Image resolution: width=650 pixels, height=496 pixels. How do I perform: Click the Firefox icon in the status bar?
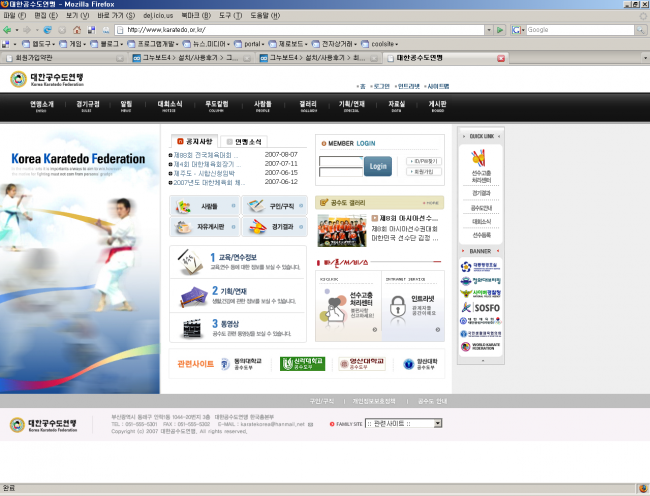coord(643,489)
